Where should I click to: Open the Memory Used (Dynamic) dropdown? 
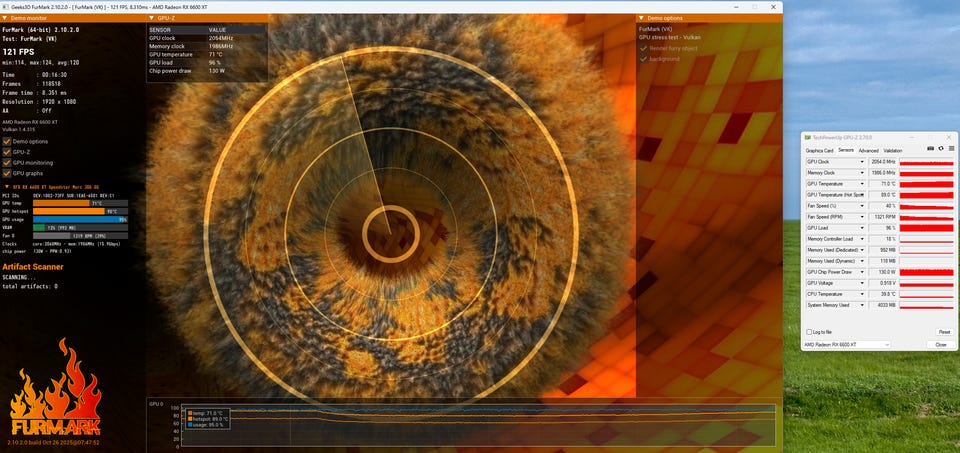[863, 261]
